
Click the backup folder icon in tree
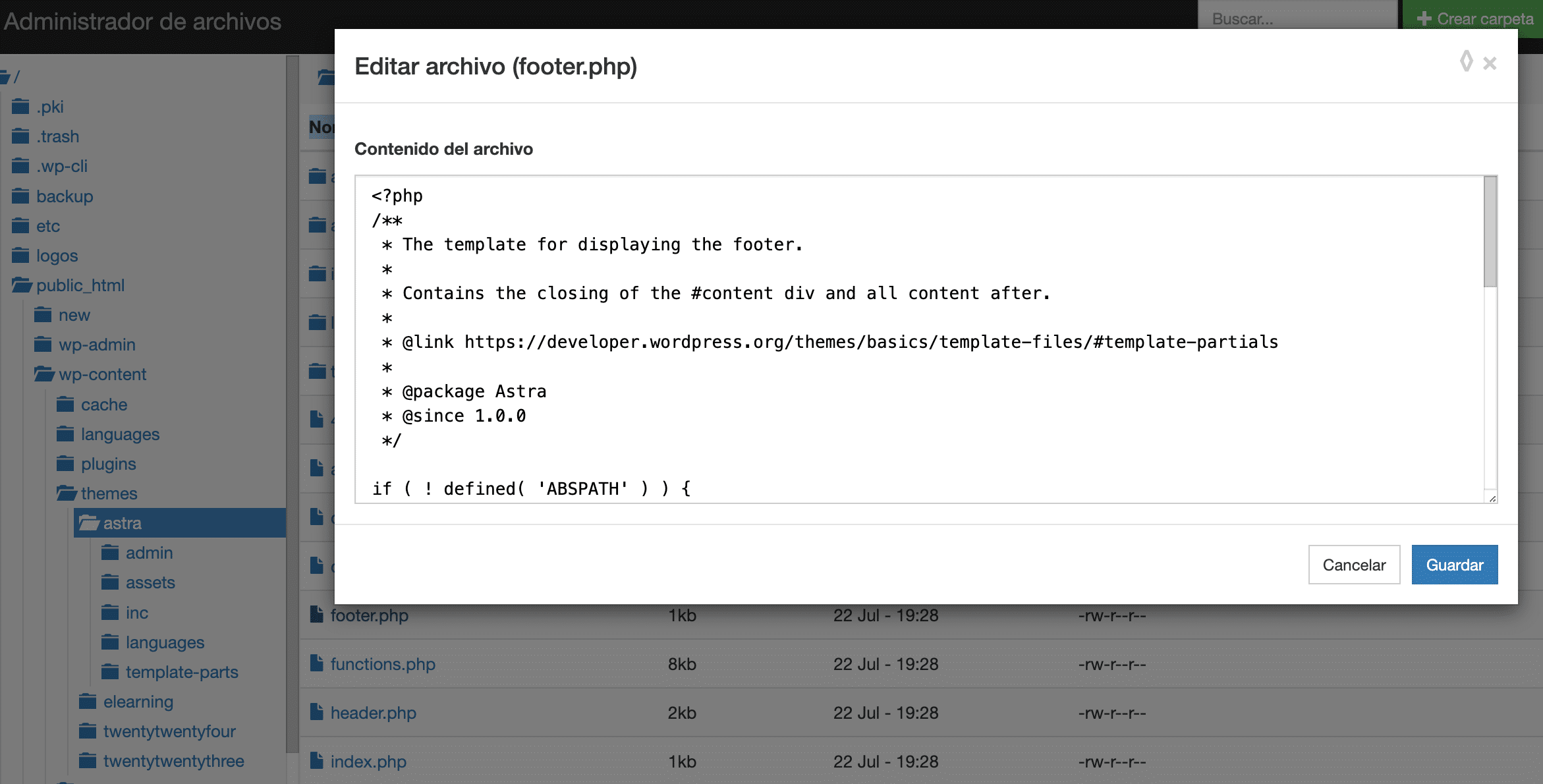click(20, 196)
